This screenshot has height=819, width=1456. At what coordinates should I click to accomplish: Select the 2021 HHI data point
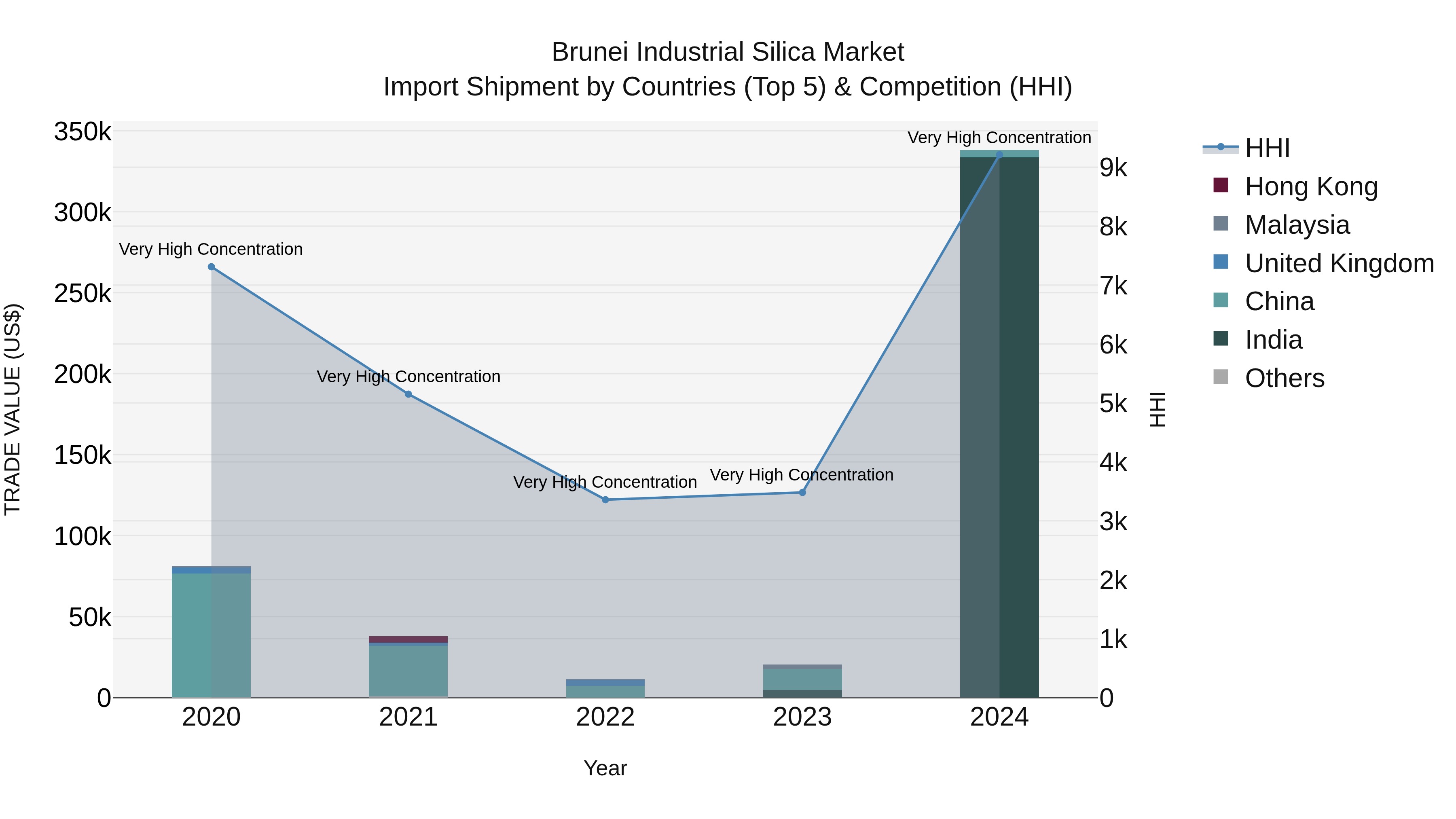tap(408, 394)
